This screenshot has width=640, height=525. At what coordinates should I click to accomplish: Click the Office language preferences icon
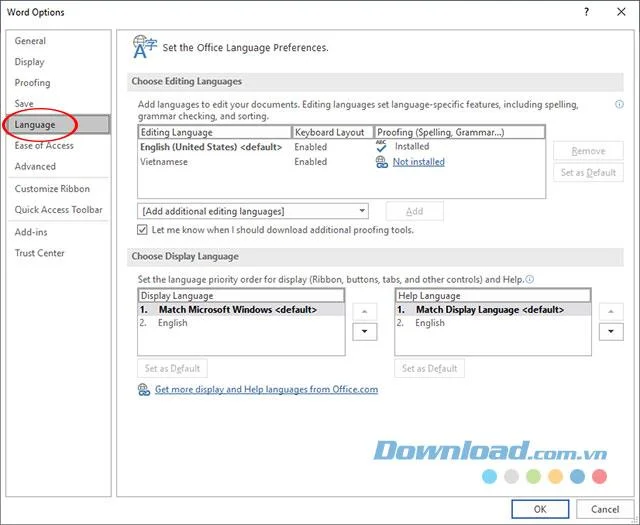(x=144, y=47)
